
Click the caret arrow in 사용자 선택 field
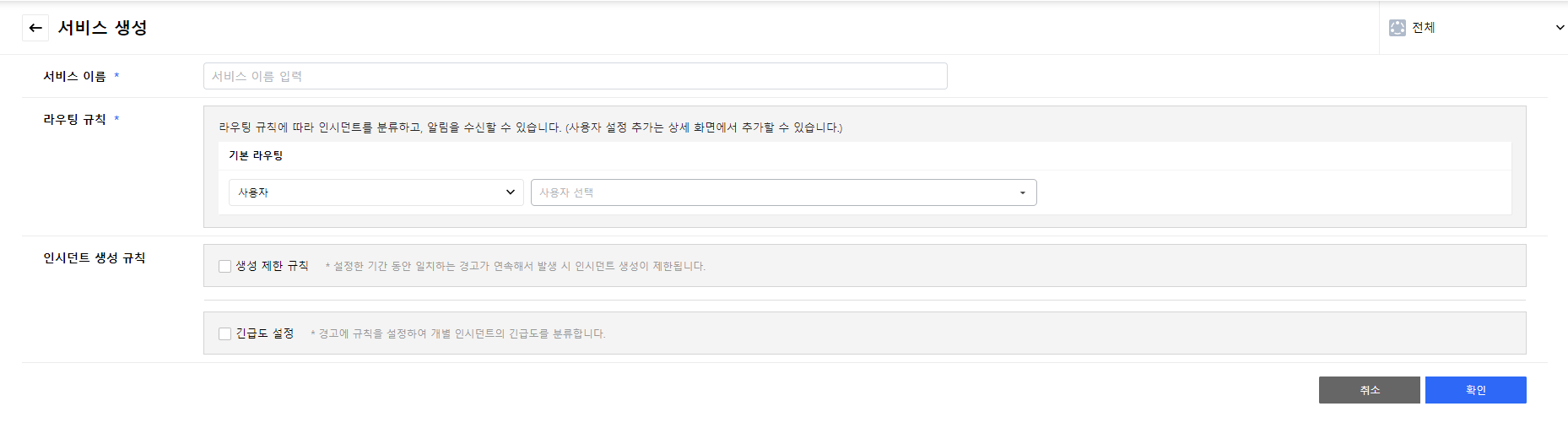click(1023, 193)
